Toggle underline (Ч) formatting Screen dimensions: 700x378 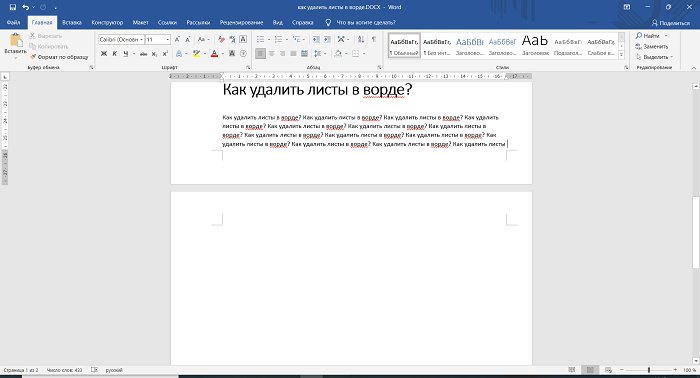pos(125,54)
